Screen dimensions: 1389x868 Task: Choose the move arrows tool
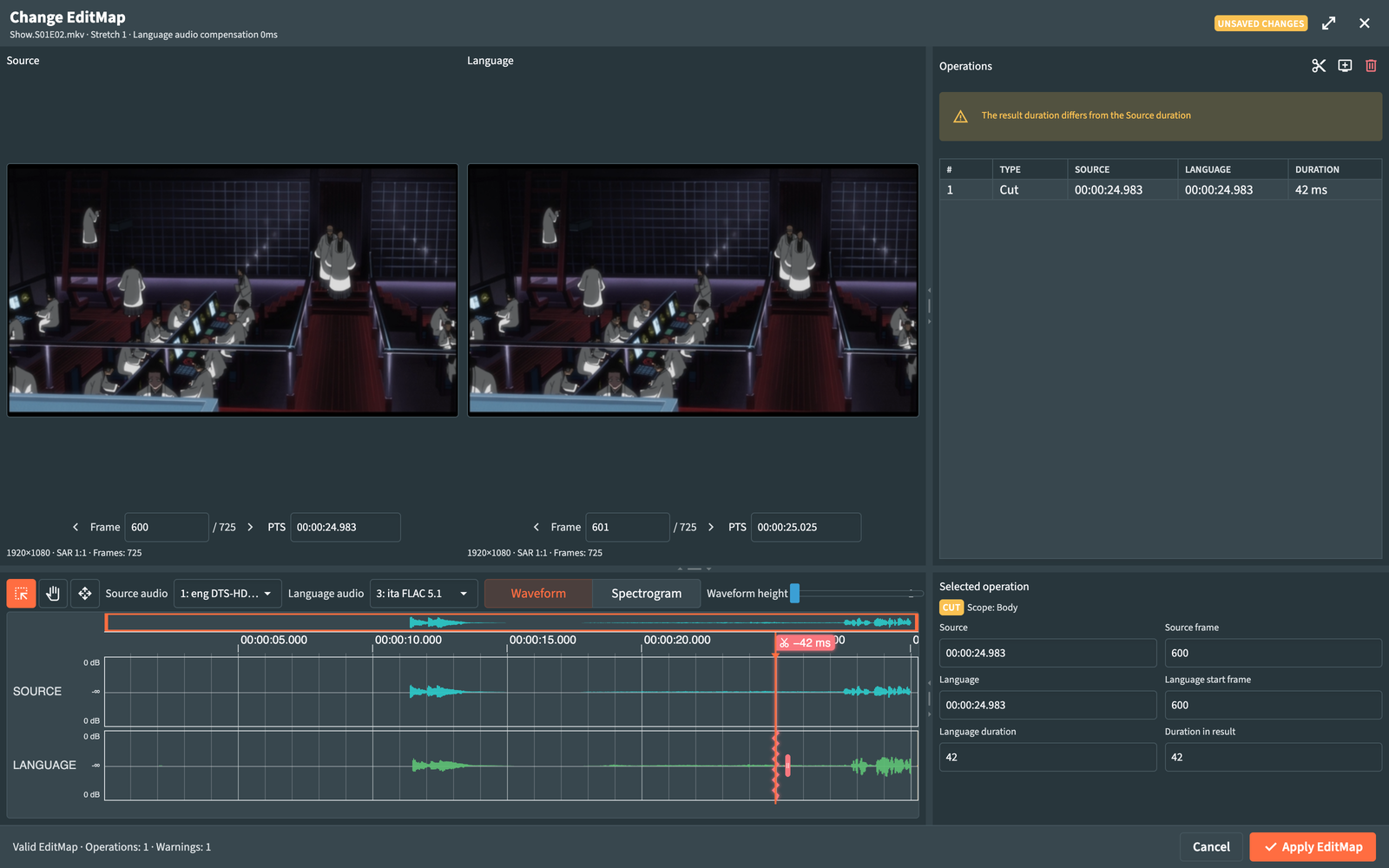tap(85, 594)
